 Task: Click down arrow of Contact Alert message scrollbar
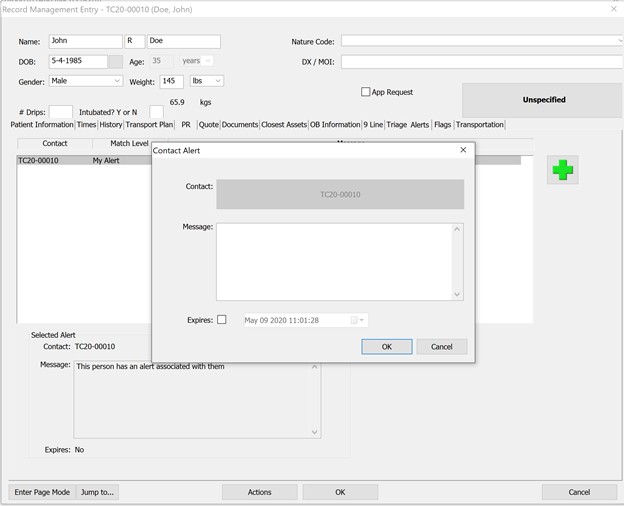click(457, 294)
